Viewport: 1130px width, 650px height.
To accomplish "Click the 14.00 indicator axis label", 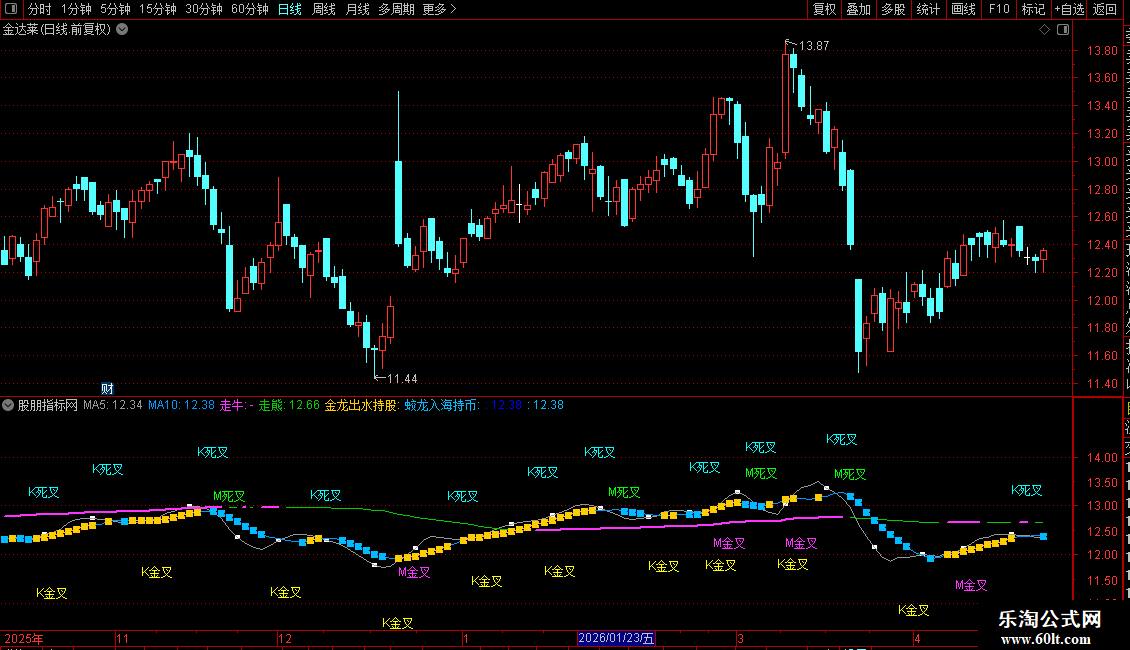I will (1103, 458).
